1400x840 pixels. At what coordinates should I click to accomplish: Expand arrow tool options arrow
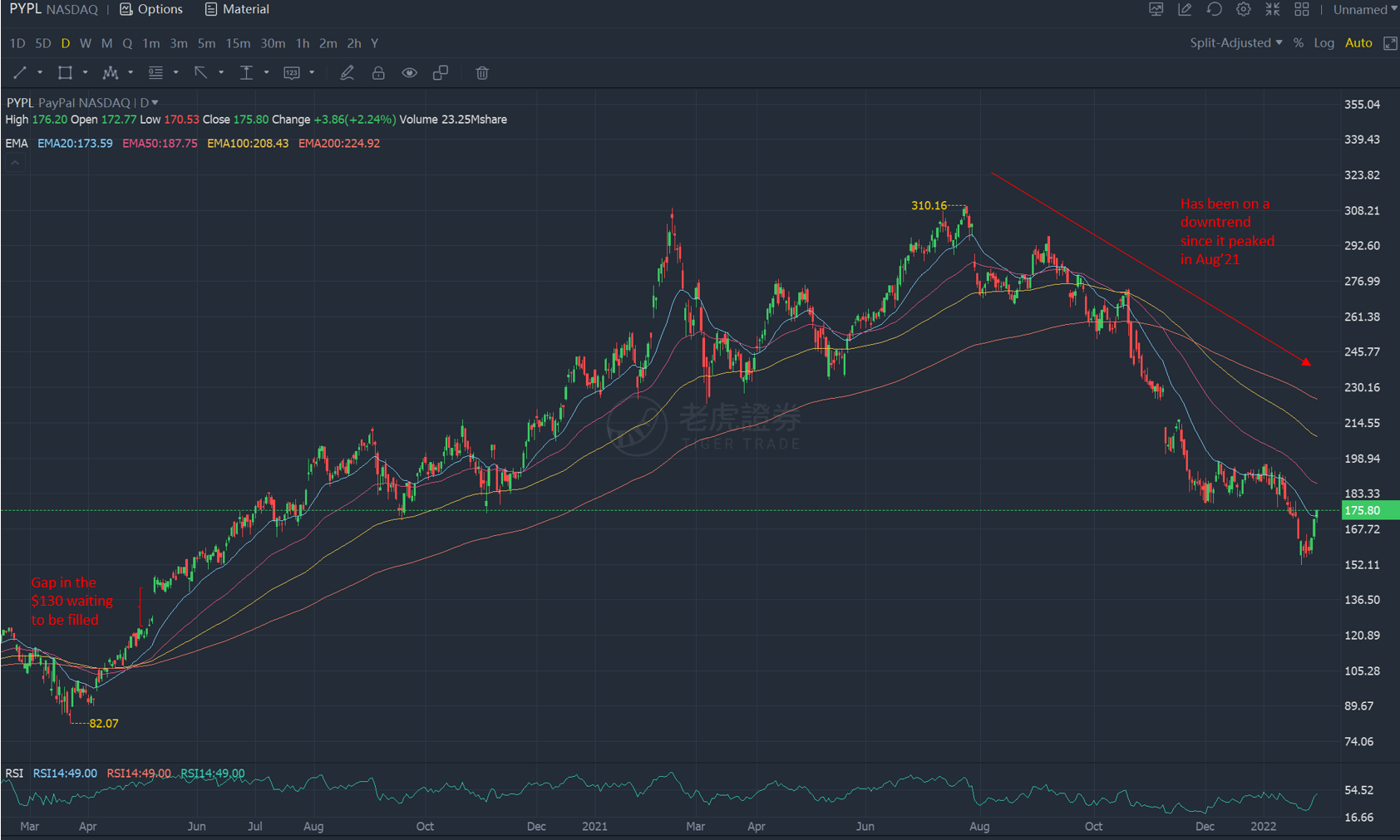(221, 73)
